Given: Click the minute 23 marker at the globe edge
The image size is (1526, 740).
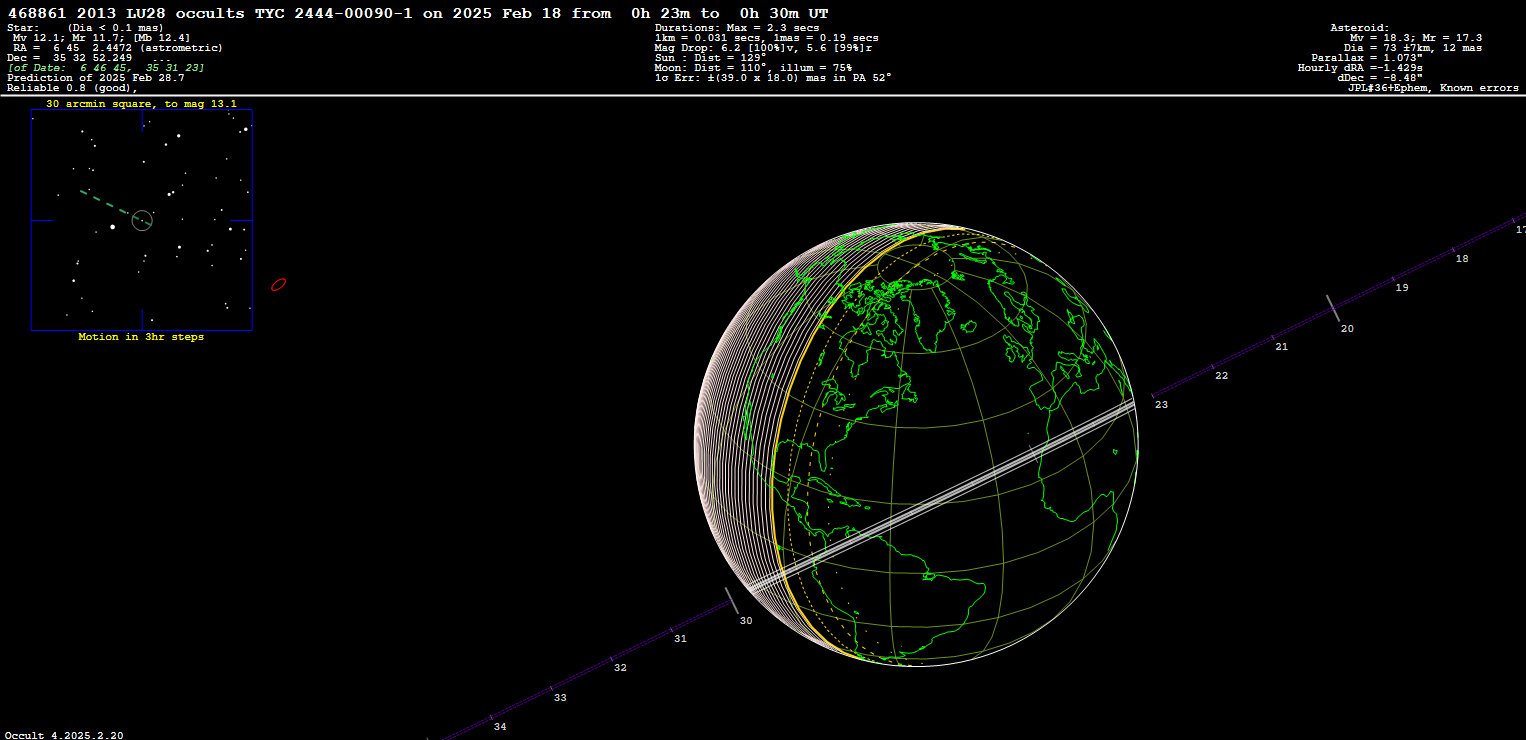Looking at the screenshot, I should pos(1160,404).
